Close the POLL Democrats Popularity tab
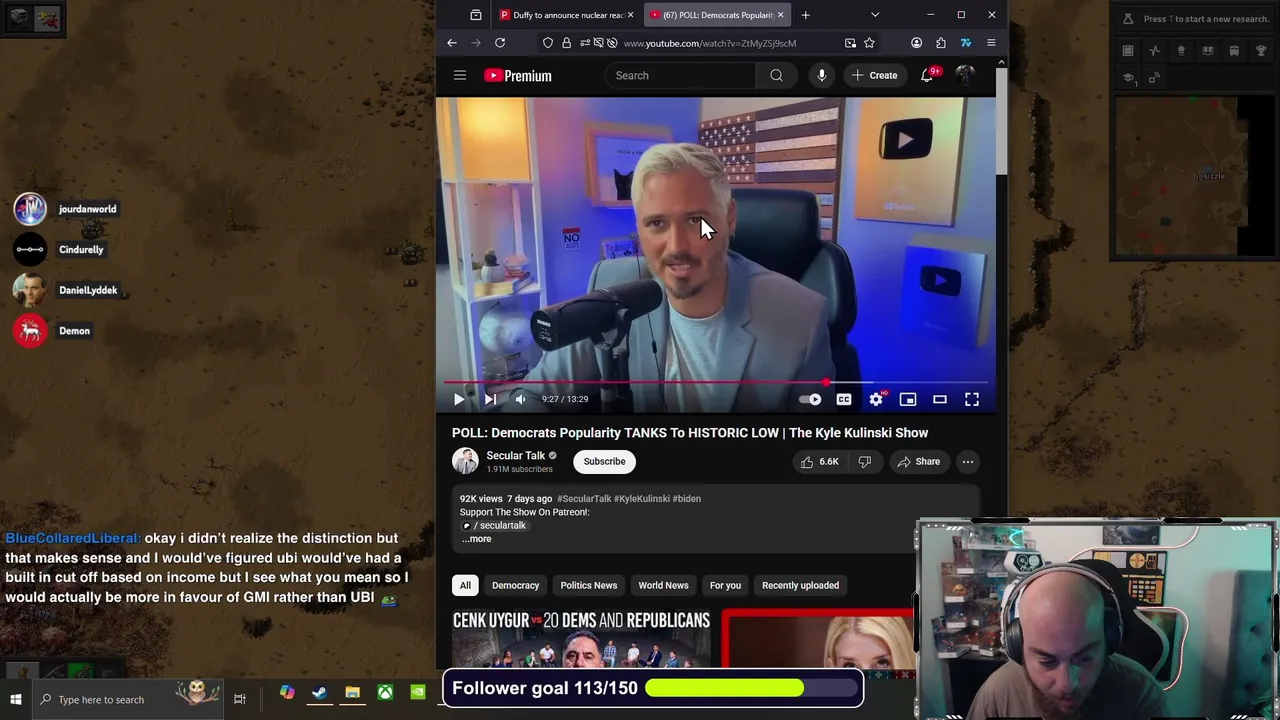 780,15
